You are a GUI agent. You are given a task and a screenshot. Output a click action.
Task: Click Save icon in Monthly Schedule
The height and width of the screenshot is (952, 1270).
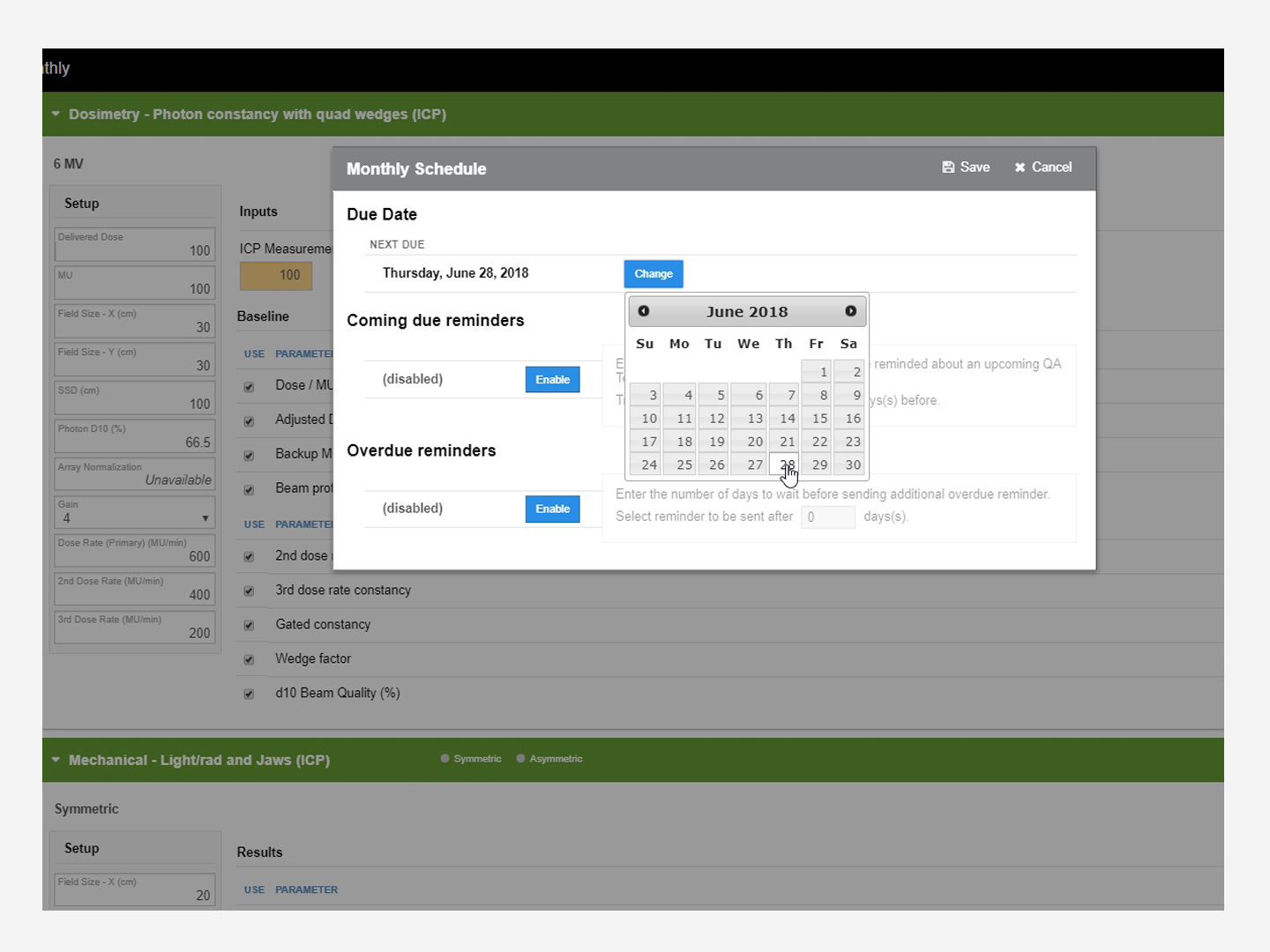(948, 167)
